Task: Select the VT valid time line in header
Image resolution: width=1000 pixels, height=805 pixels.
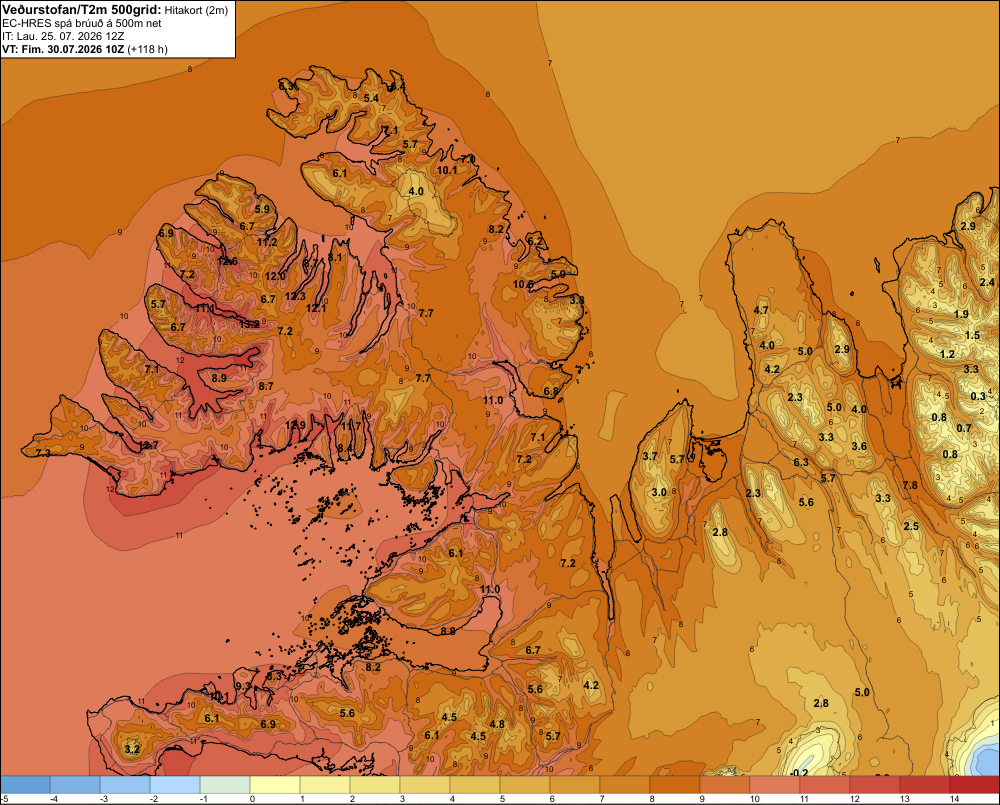Action: tap(85, 49)
